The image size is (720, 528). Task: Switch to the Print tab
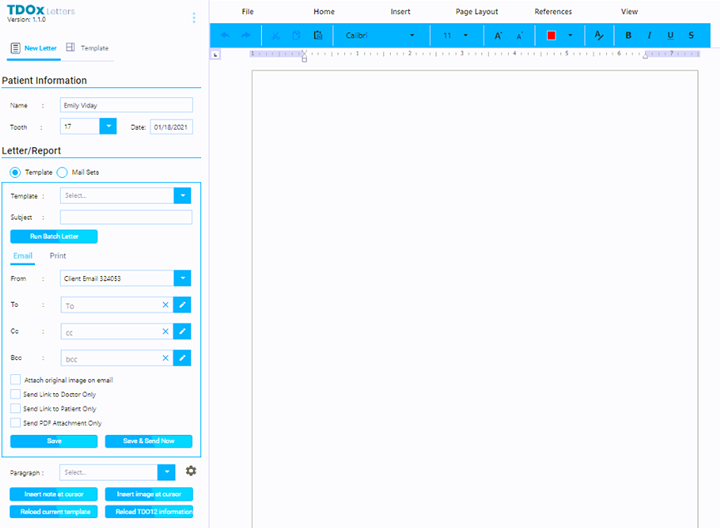click(x=58, y=256)
